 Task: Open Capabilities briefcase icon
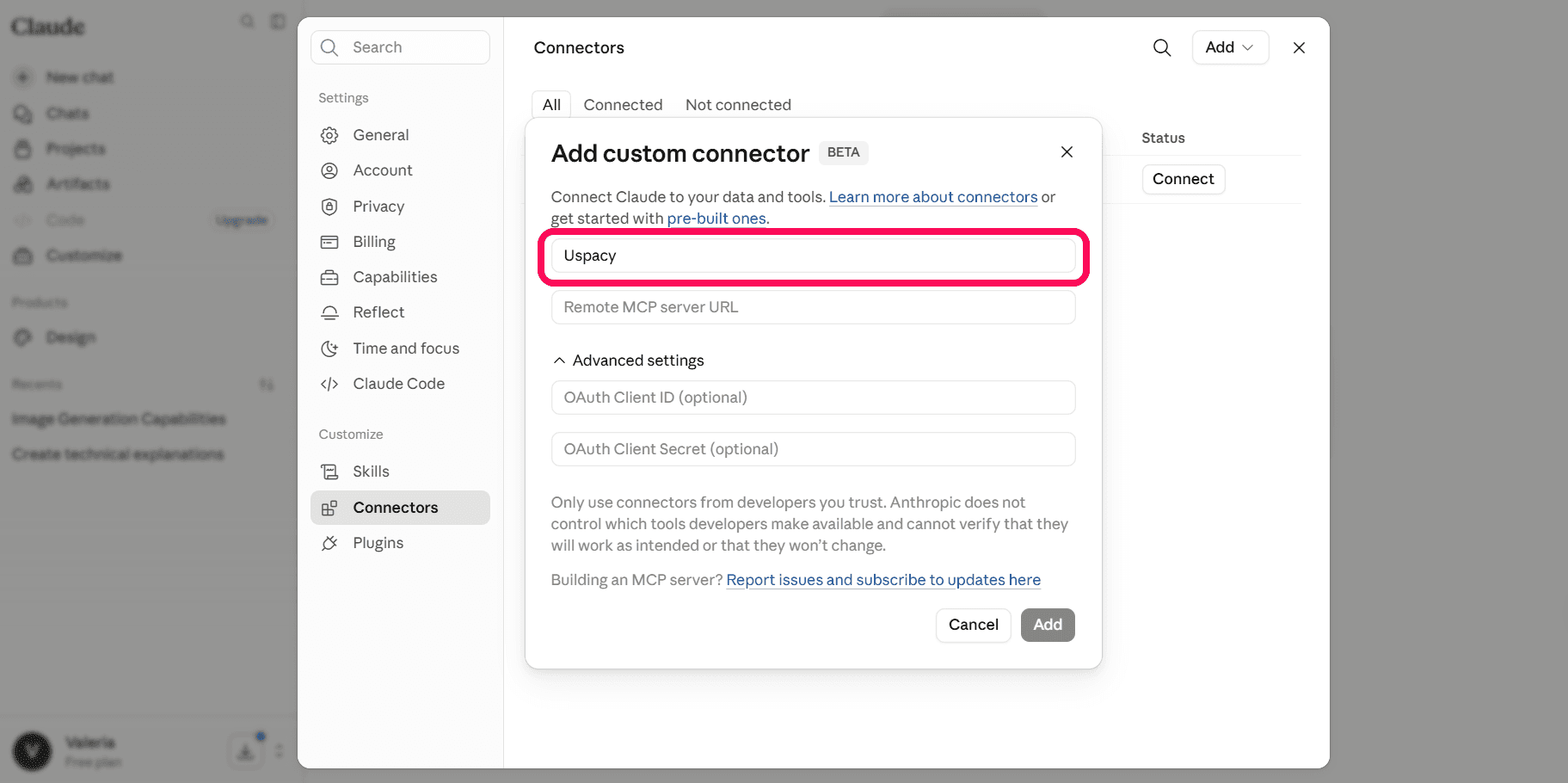point(329,277)
